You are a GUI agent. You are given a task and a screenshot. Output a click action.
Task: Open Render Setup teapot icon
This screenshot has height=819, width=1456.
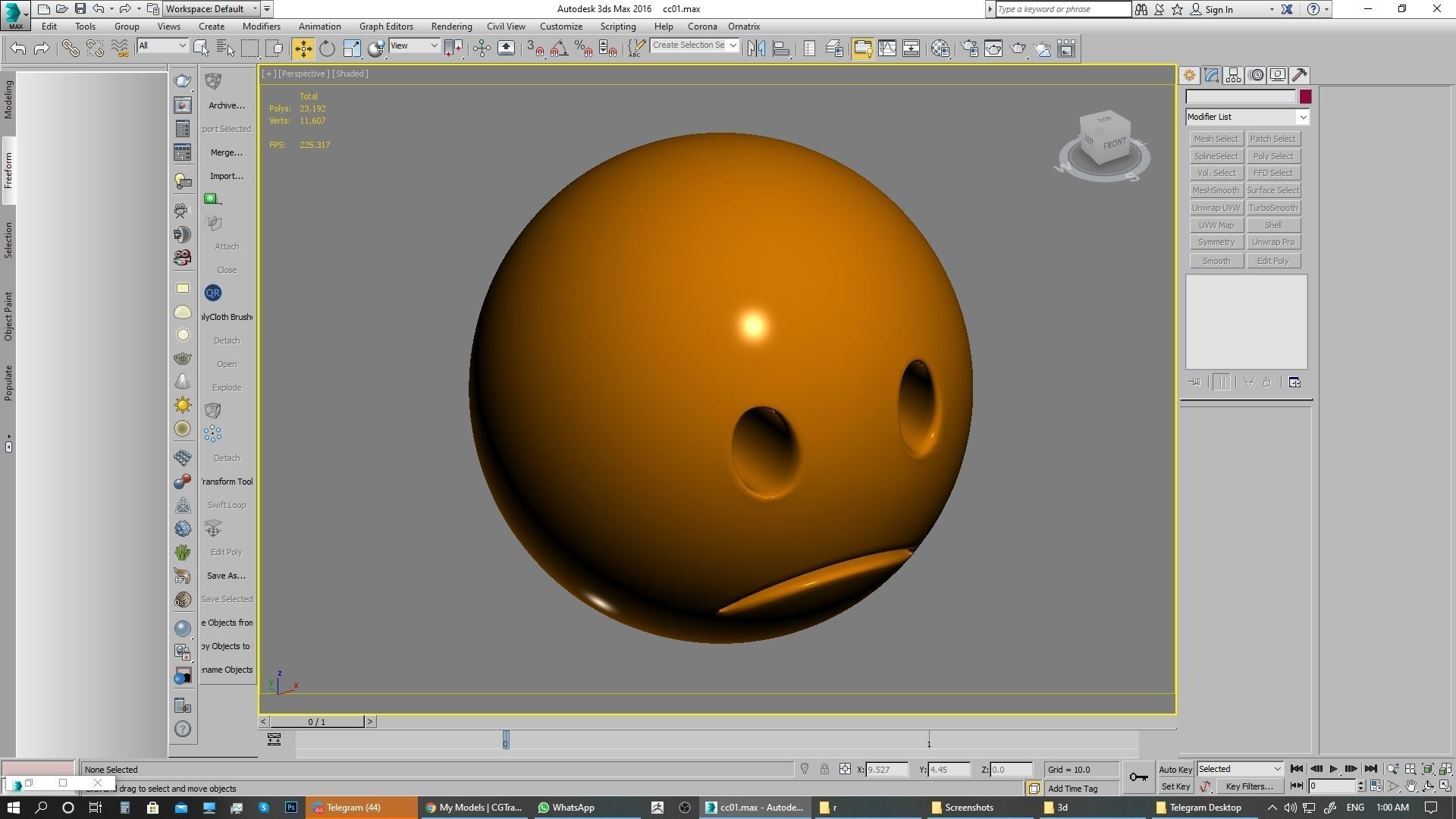click(969, 49)
